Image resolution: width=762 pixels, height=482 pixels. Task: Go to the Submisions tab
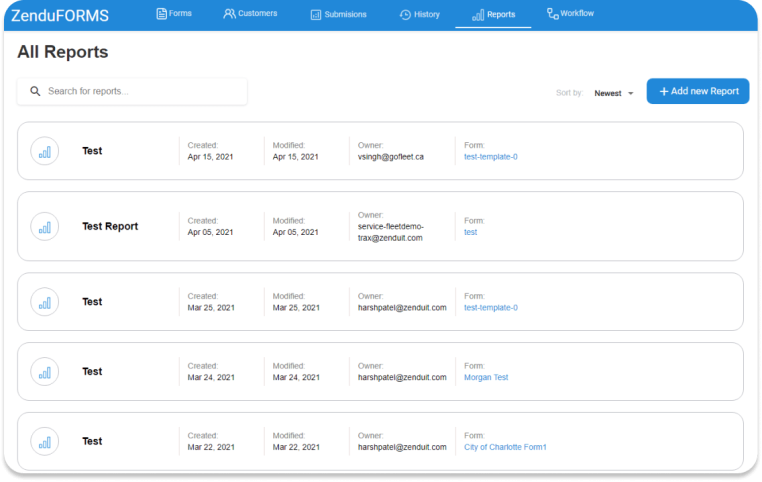click(x=338, y=15)
